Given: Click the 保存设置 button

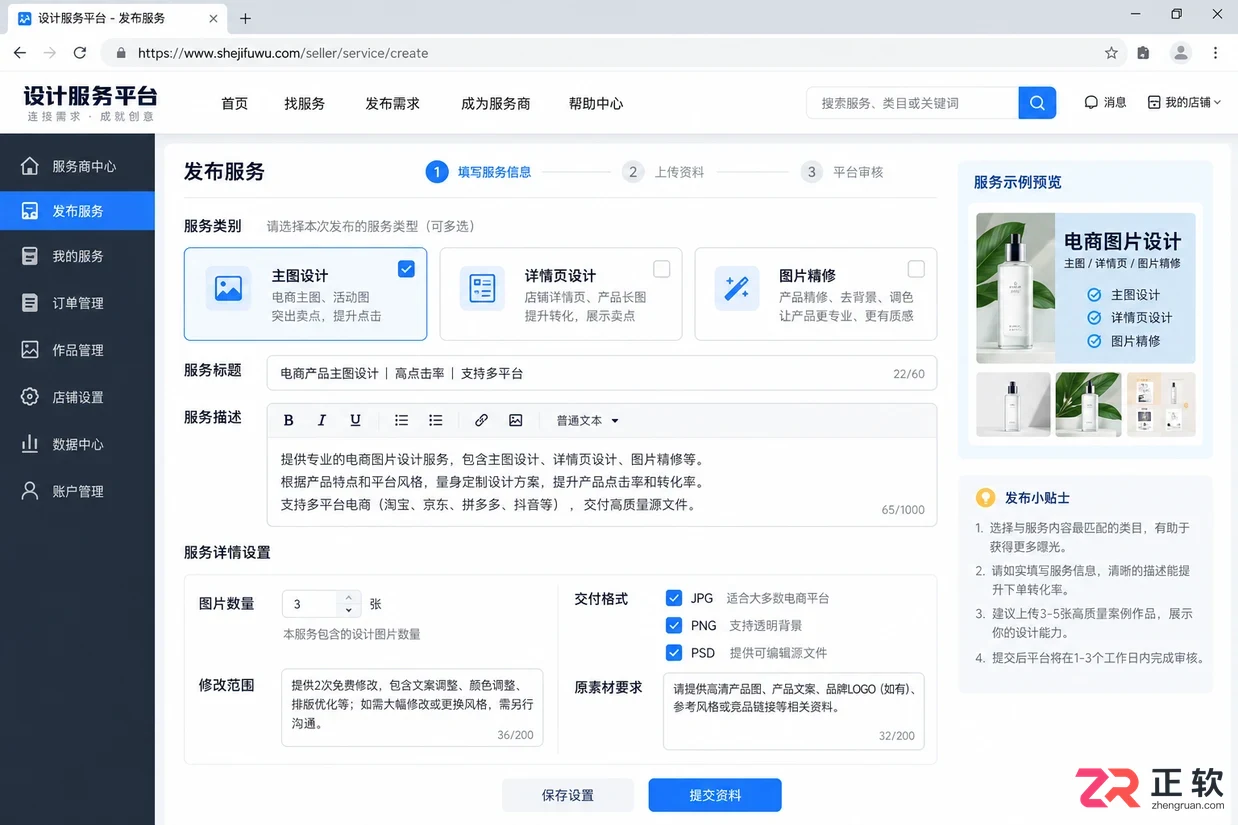Looking at the screenshot, I should (568, 795).
